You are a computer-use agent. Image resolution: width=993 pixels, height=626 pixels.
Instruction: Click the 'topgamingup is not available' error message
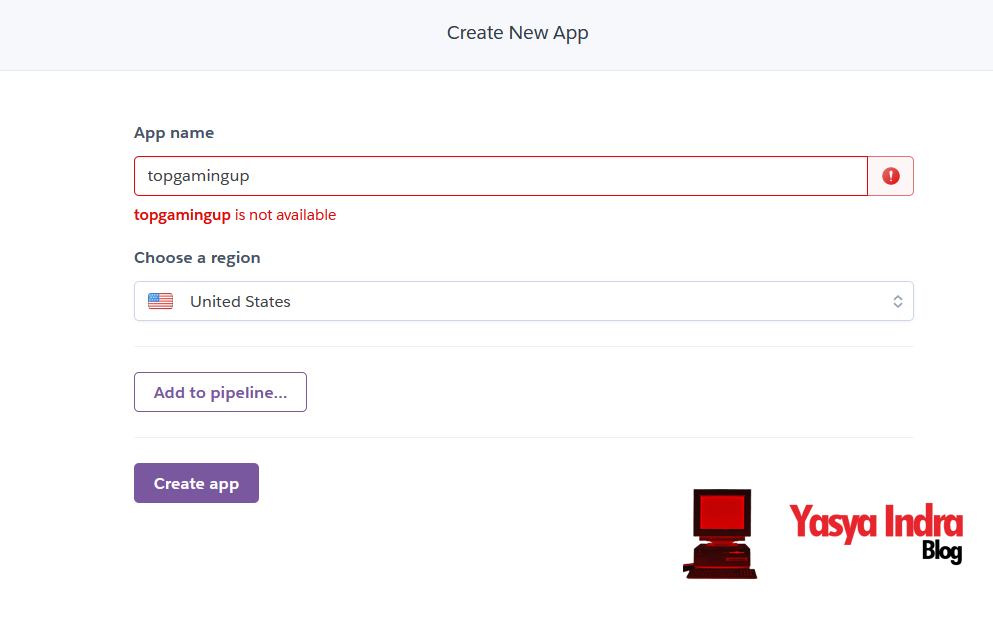coord(235,215)
